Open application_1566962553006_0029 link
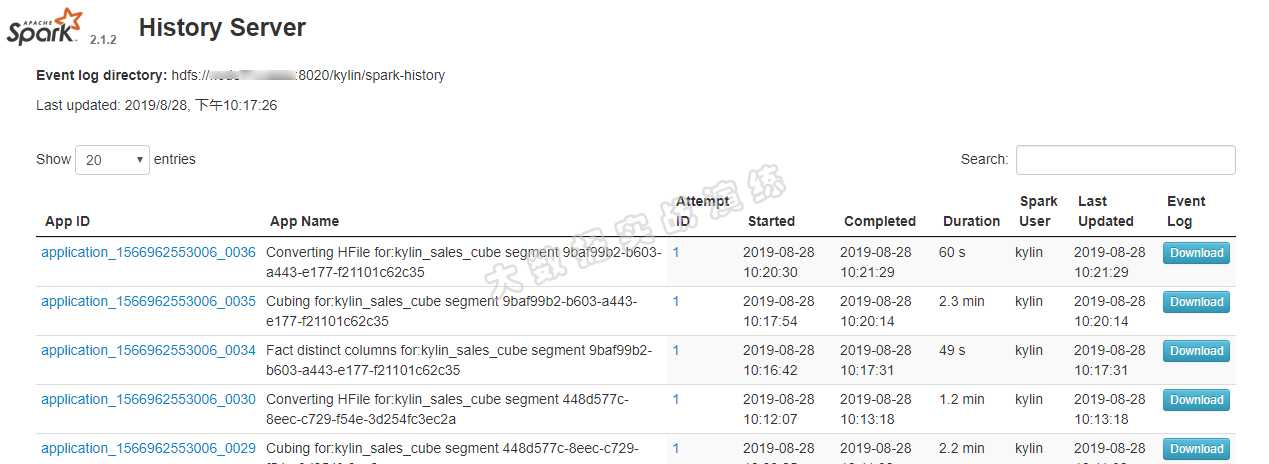This screenshot has width=1269, height=464. point(148,448)
